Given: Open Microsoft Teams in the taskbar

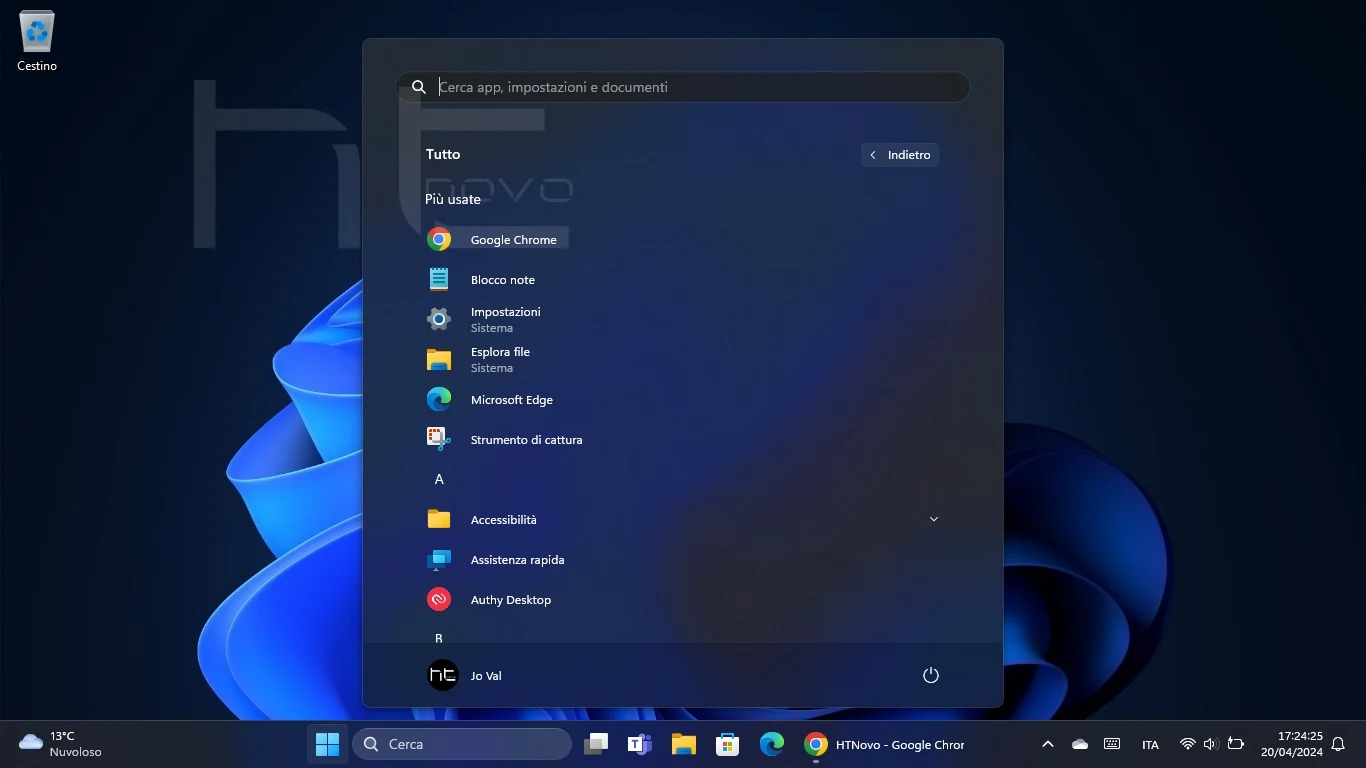Looking at the screenshot, I should (x=640, y=744).
